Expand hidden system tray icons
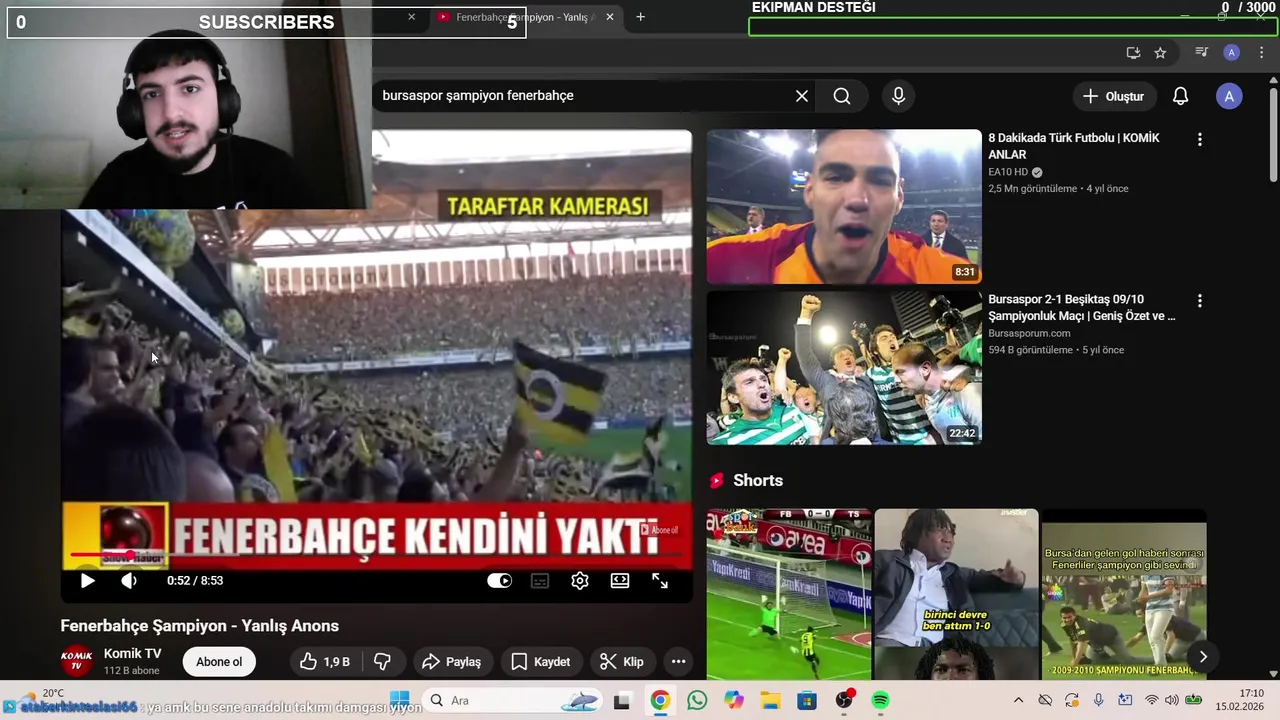 (x=1018, y=701)
